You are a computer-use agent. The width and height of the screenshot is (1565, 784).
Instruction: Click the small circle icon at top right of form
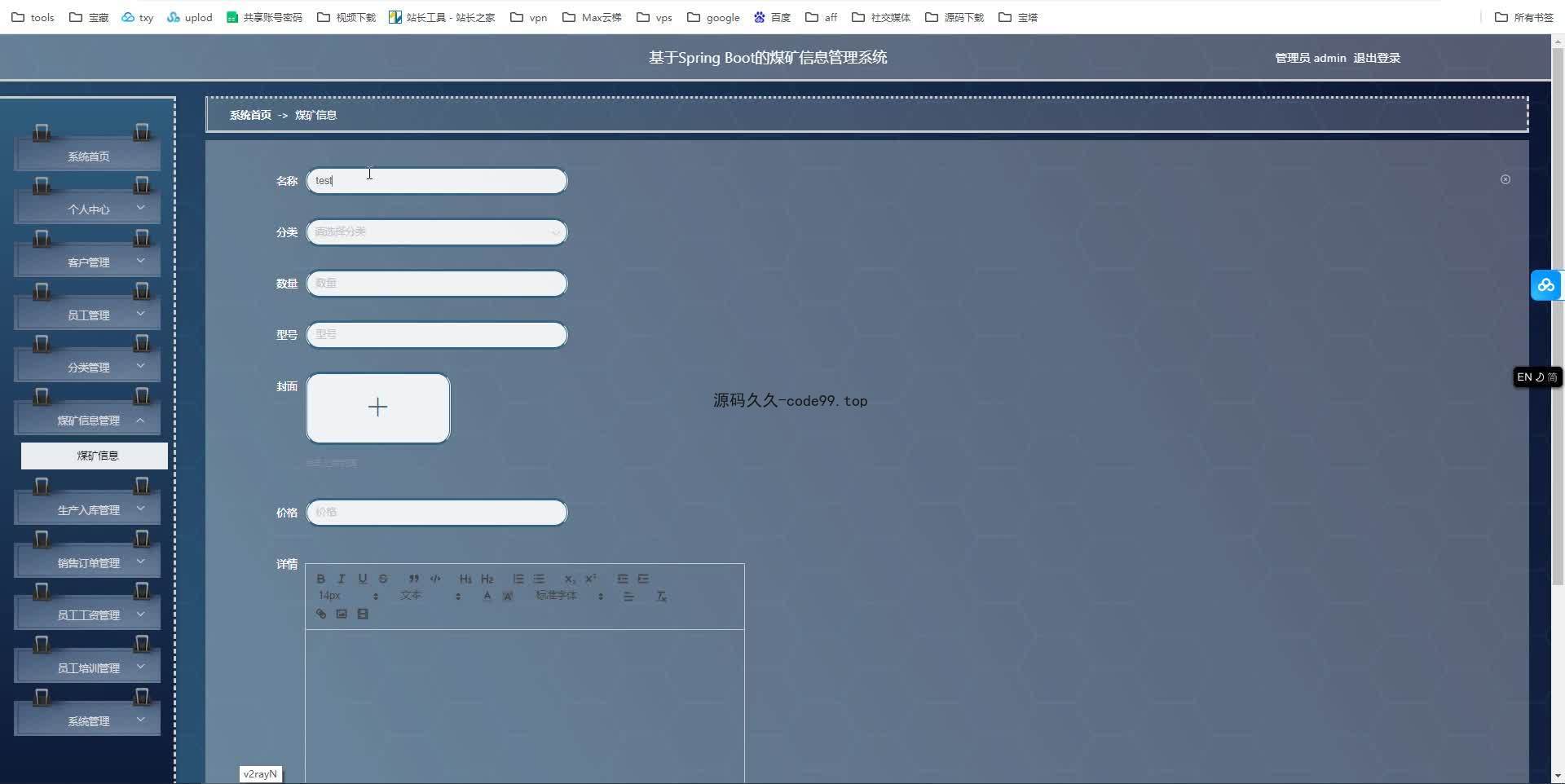[1505, 179]
